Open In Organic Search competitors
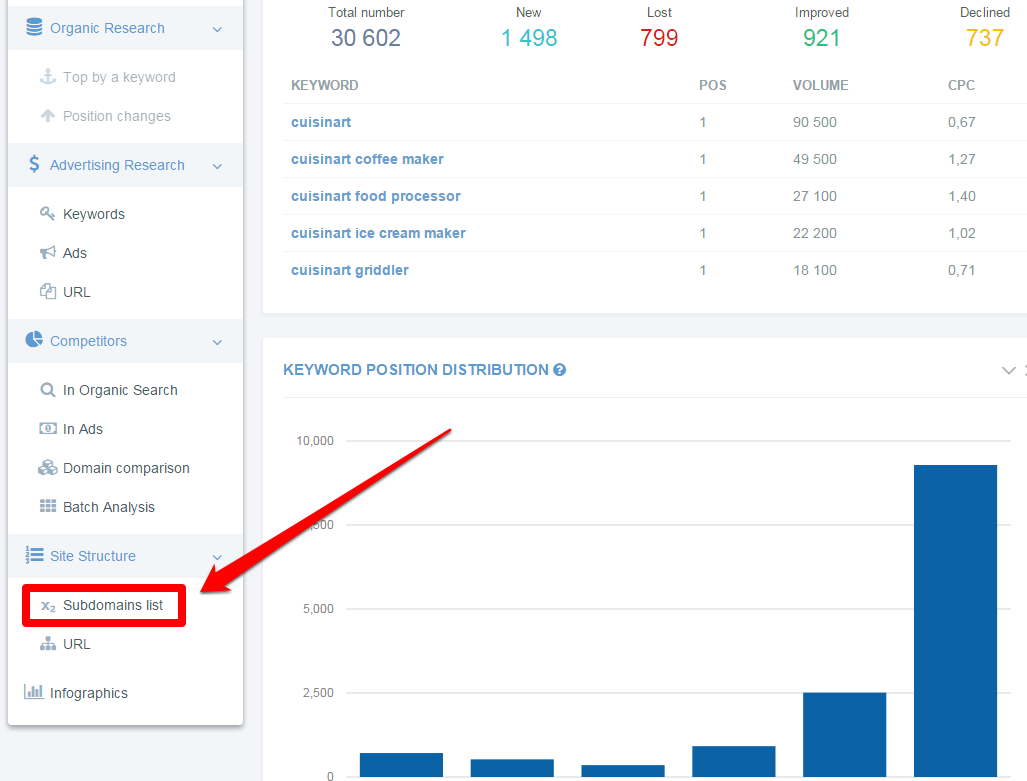 [x=120, y=390]
